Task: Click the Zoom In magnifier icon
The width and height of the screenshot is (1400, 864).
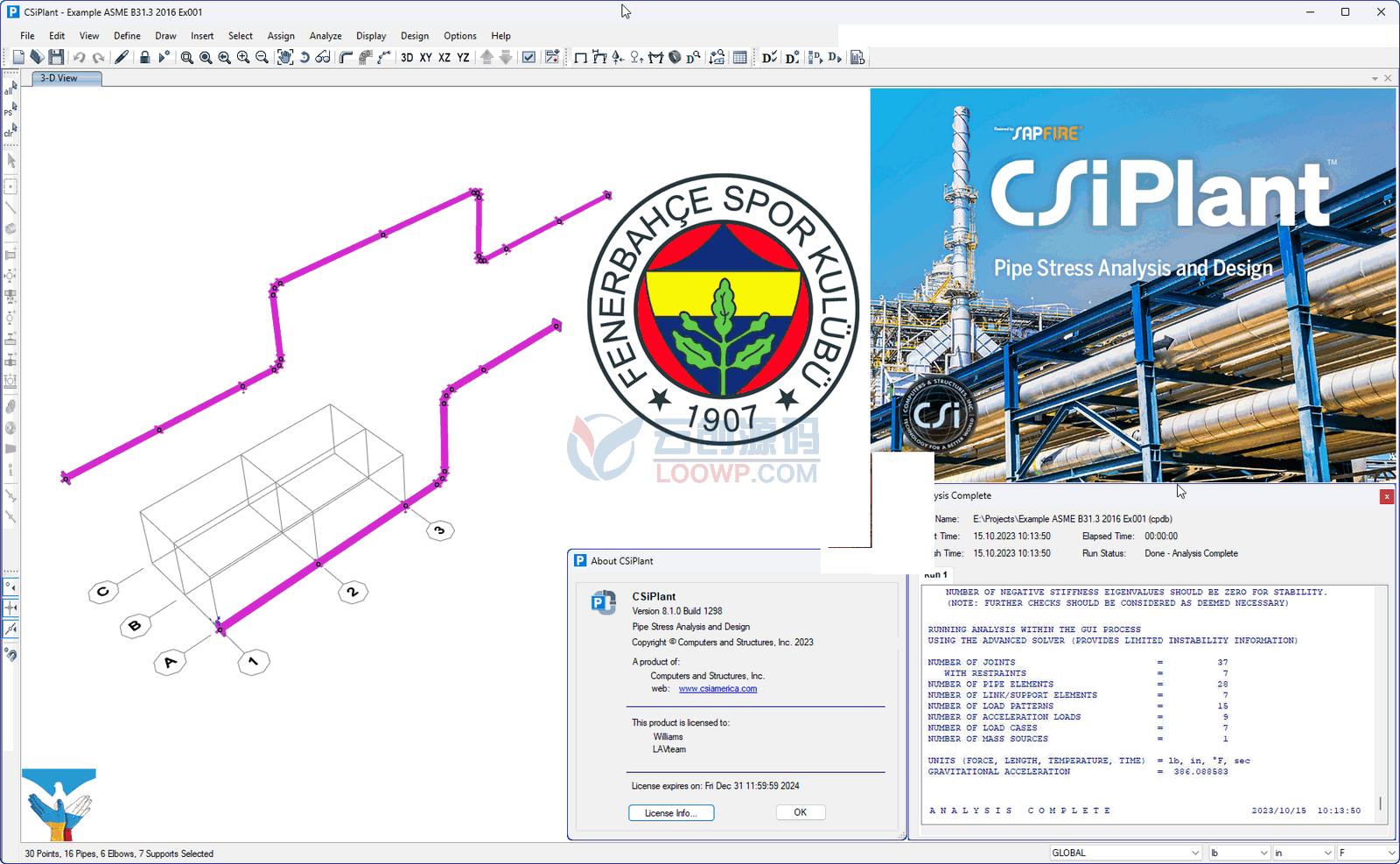Action: pyautogui.click(x=243, y=58)
